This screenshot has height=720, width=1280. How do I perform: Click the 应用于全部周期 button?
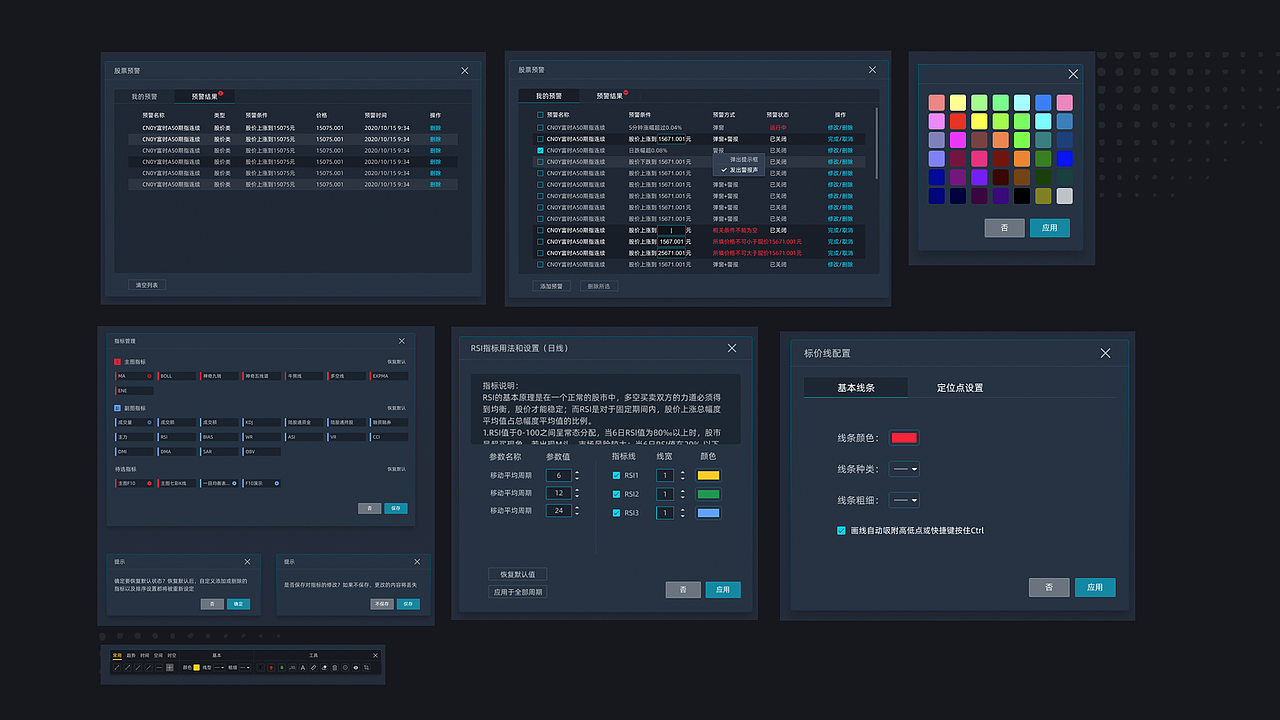point(517,590)
